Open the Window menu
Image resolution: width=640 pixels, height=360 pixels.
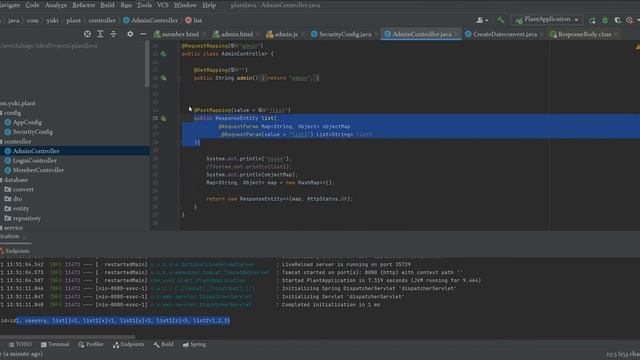[x=185, y=5]
